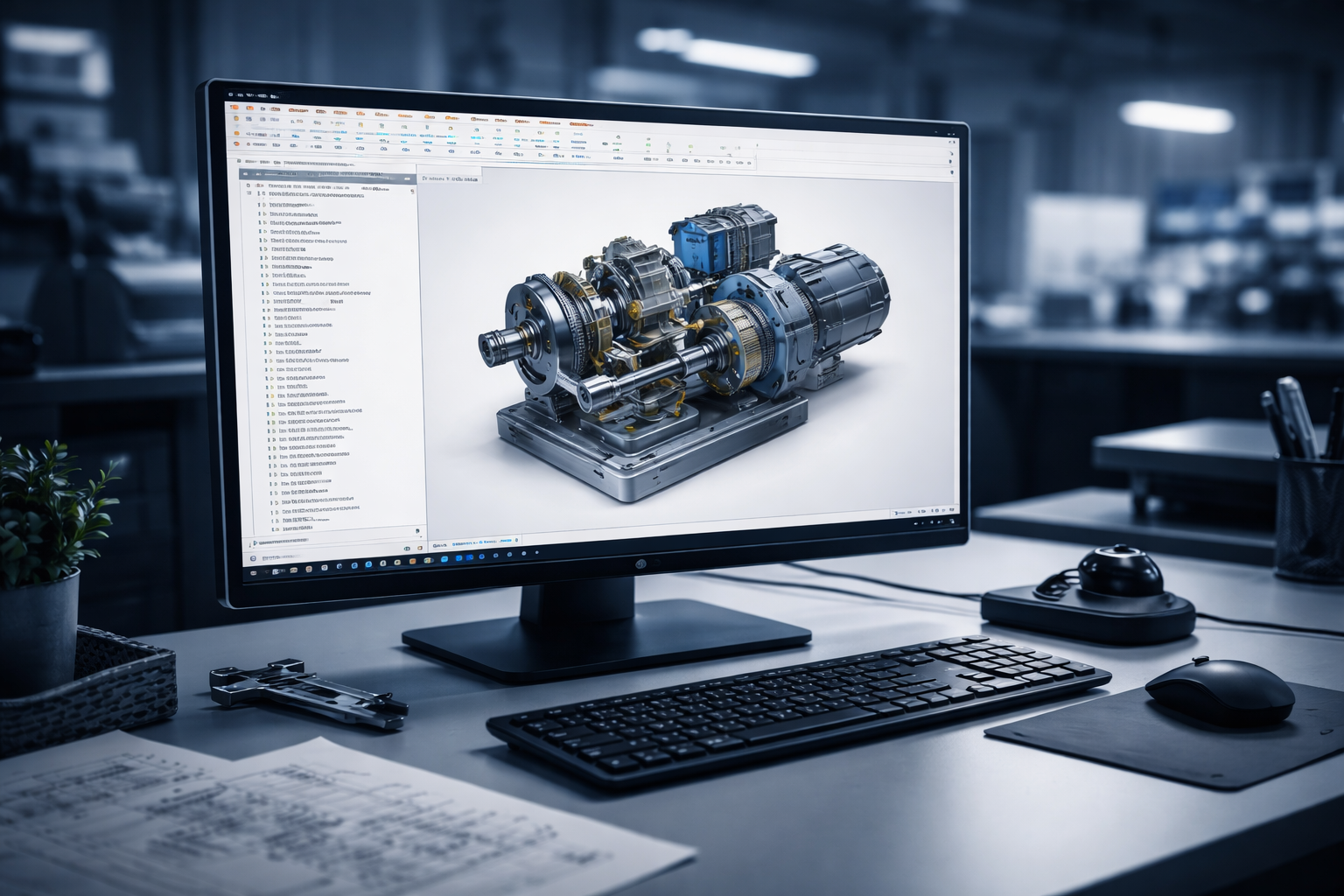Screen dimensions: 1344x896
Task: Click the orange icon at the ribbon's far left
Action: [x=234, y=108]
